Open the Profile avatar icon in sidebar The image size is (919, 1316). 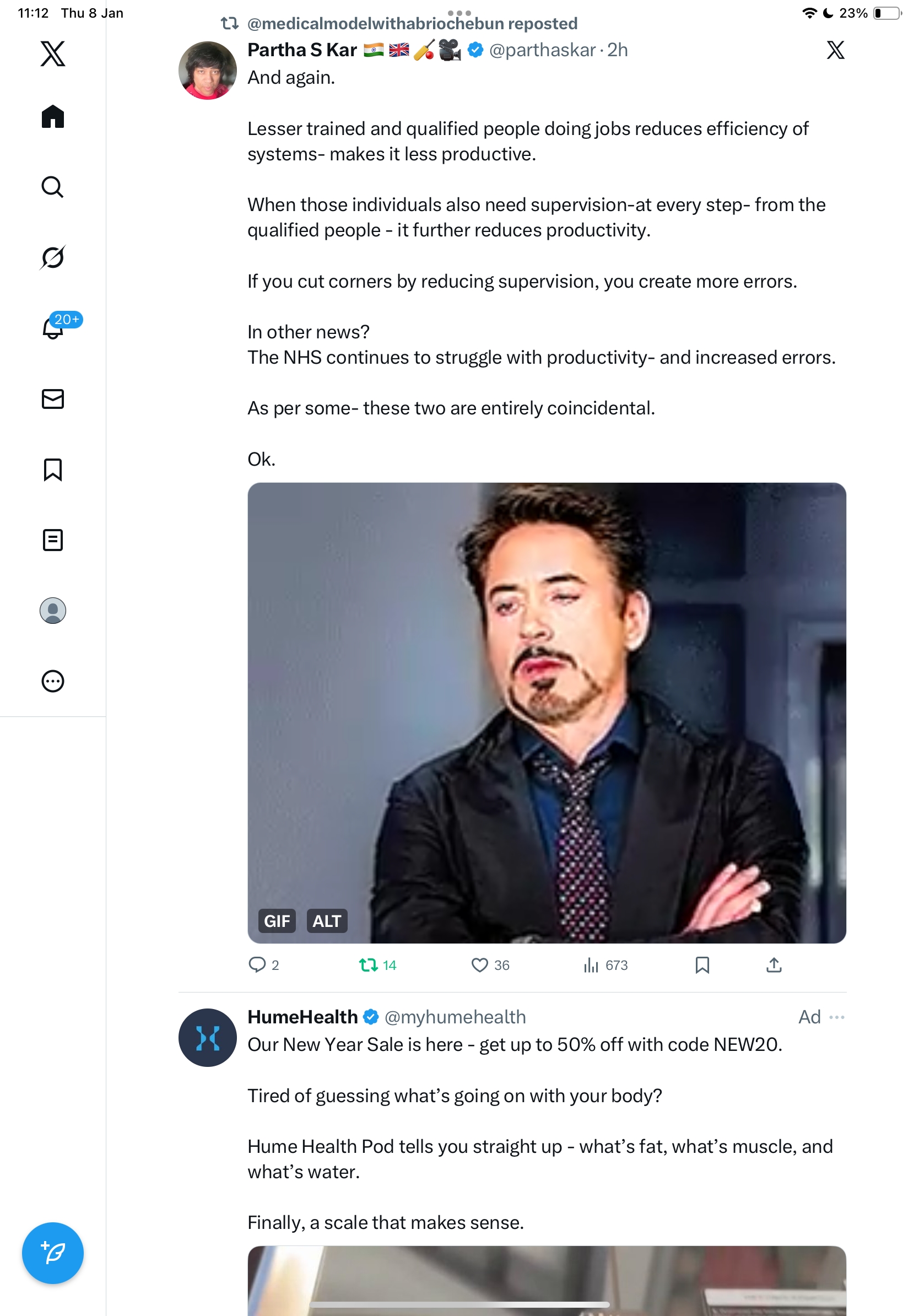pos(53,611)
